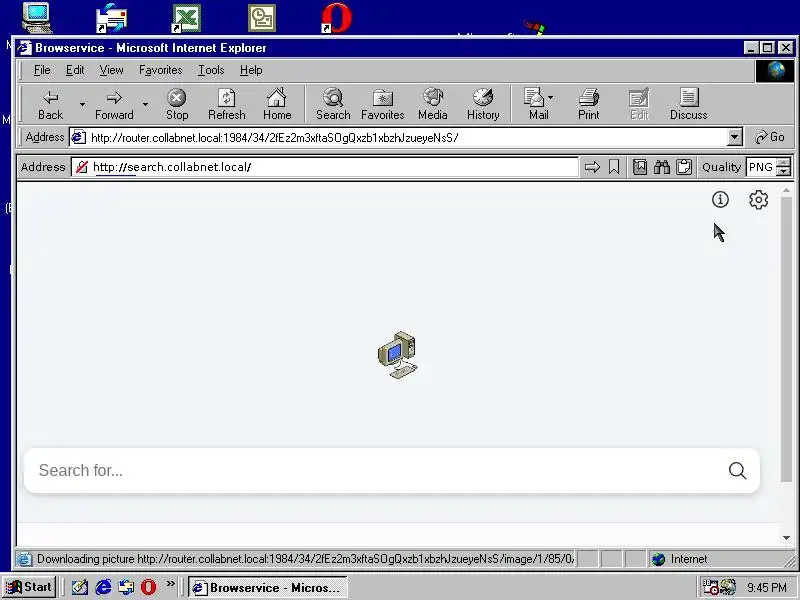The image size is (800, 600).
Task: Open the Edit menu
Action: [75, 70]
